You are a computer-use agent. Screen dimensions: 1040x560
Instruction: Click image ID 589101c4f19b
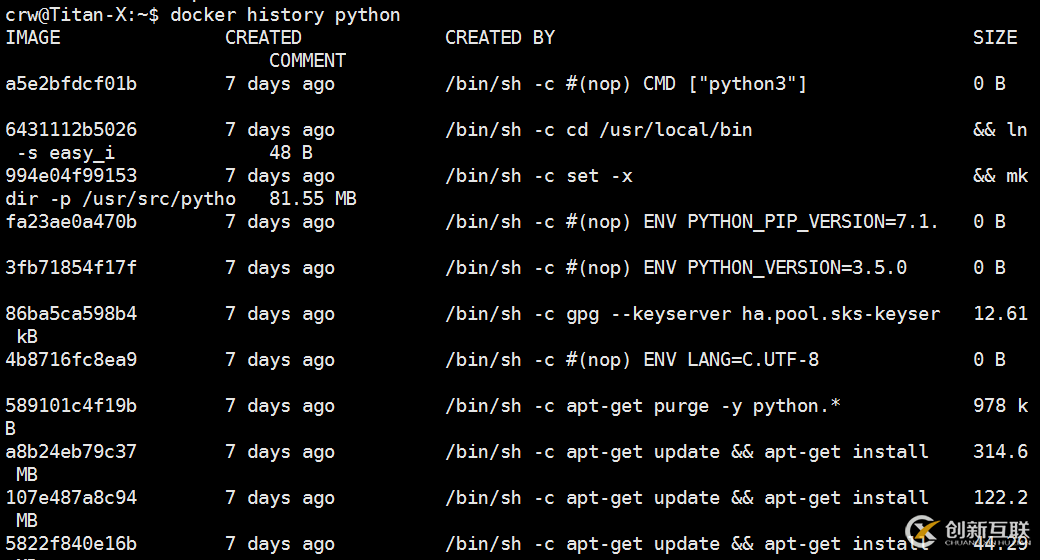point(71,406)
